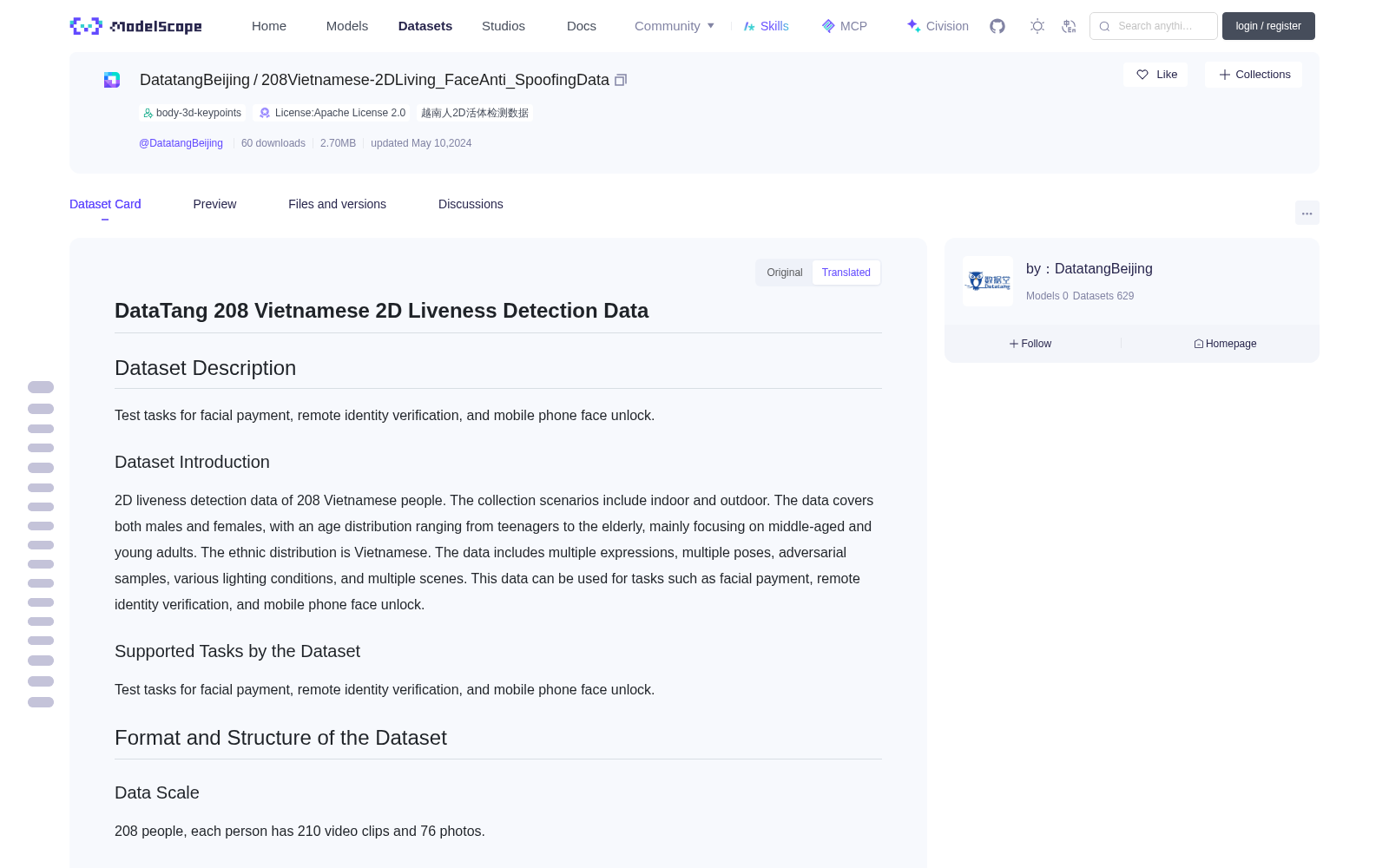Screen dimensions: 1389x868
Task: Switch to the Files and versions tab
Action: (337, 204)
